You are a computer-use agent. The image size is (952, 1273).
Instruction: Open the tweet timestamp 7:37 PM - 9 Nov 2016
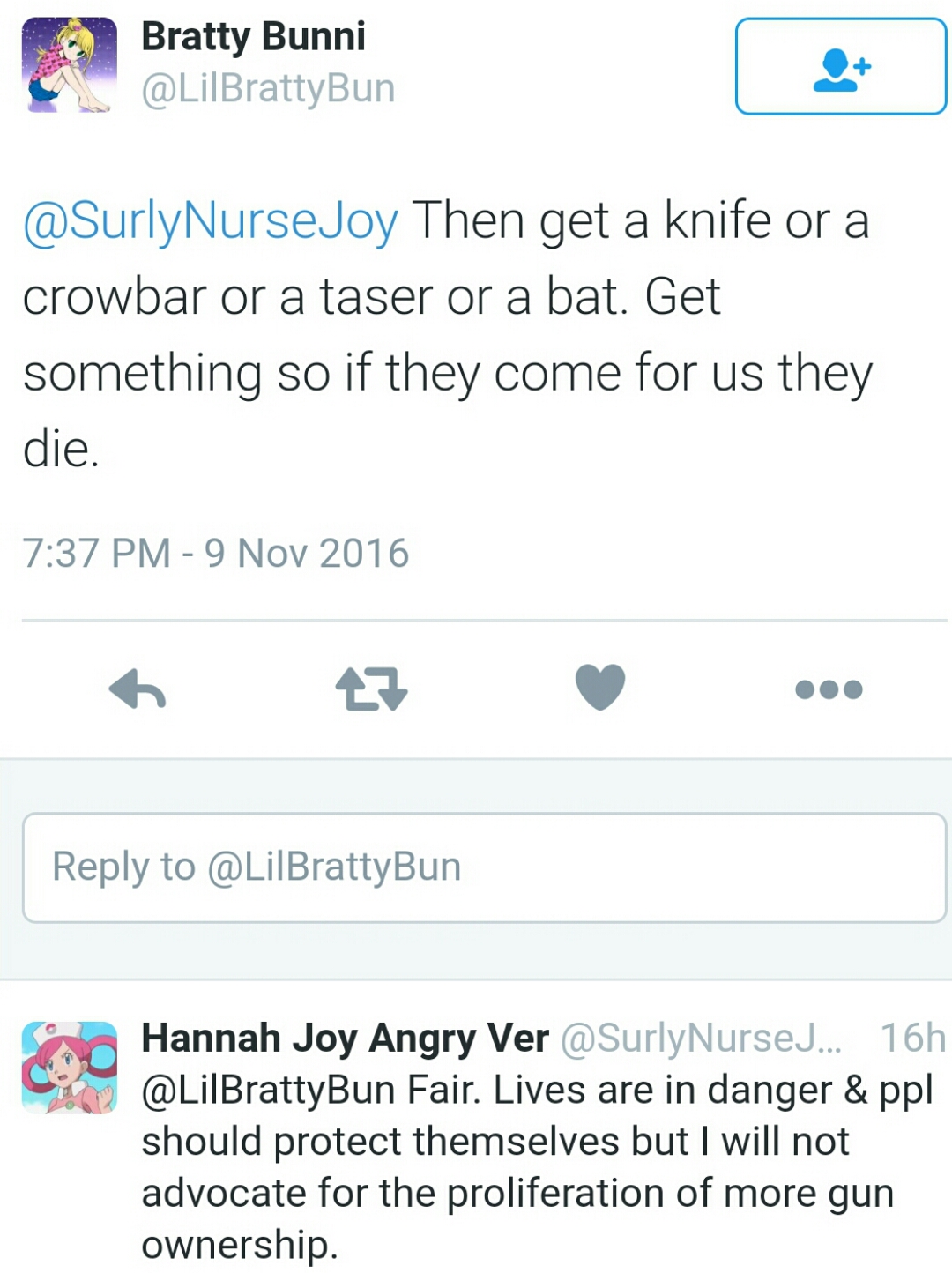coord(216,554)
